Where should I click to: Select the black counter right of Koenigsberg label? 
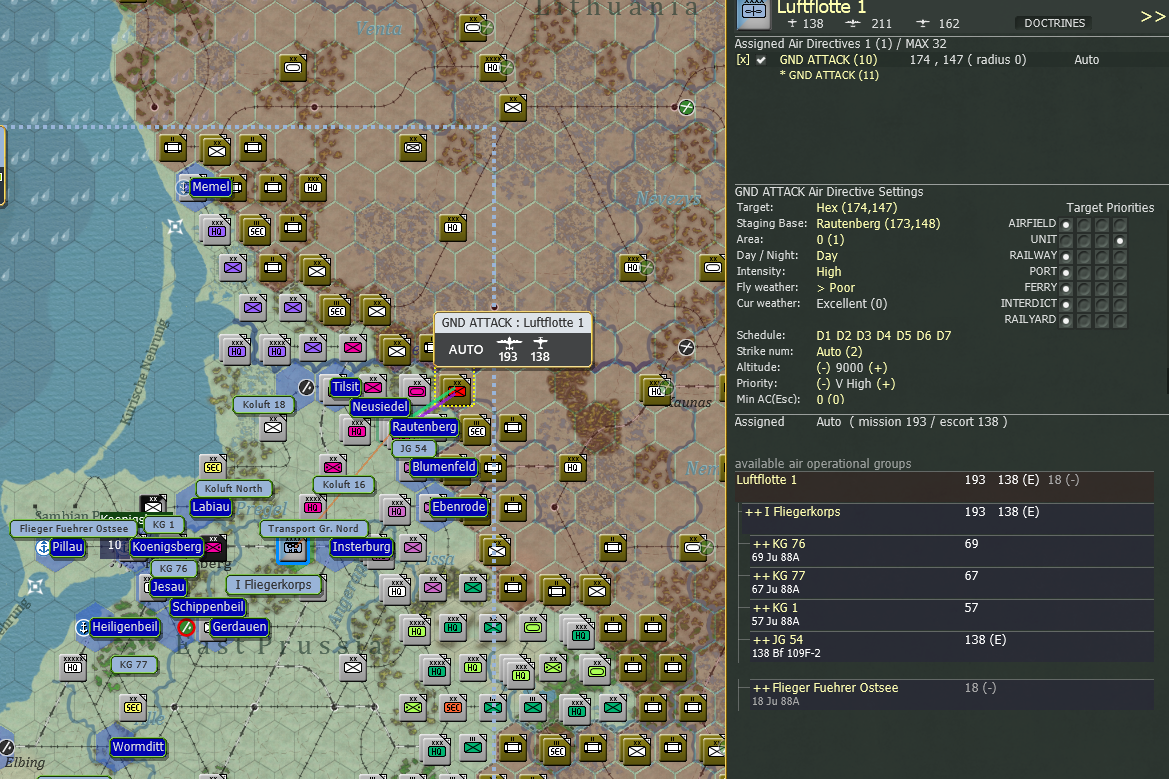tap(213, 546)
